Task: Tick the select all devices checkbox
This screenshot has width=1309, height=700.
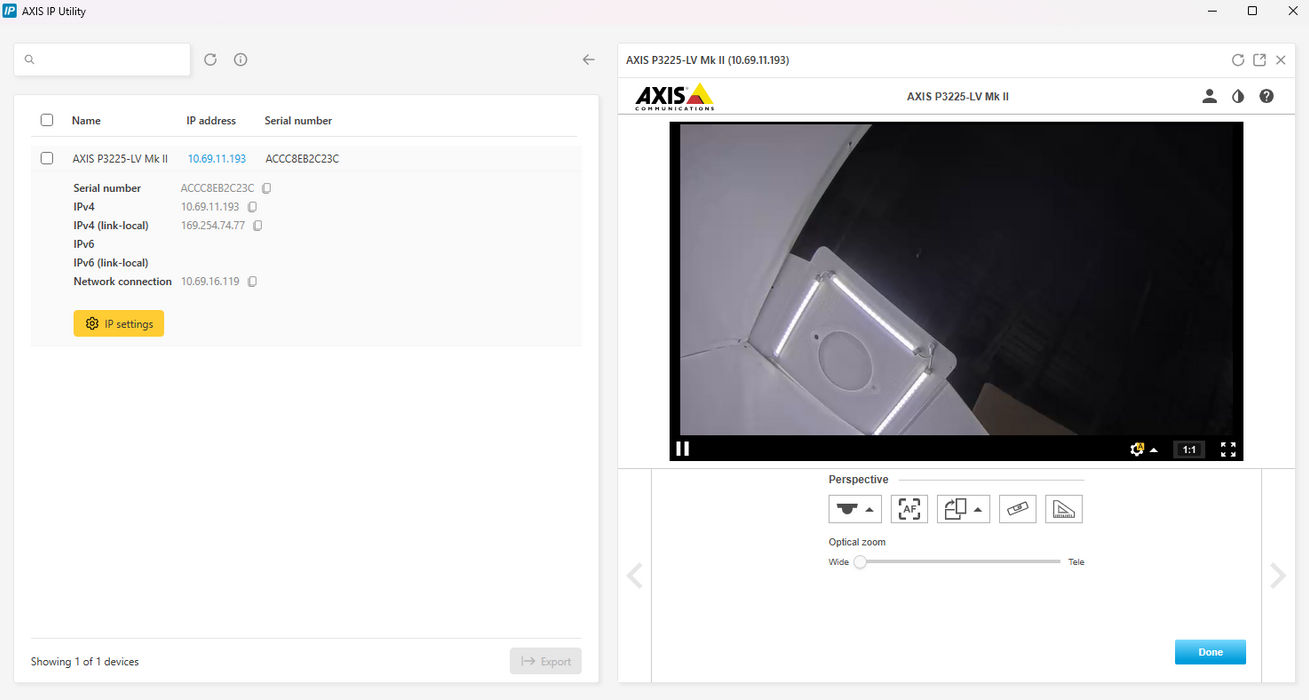Action: (47, 120)
